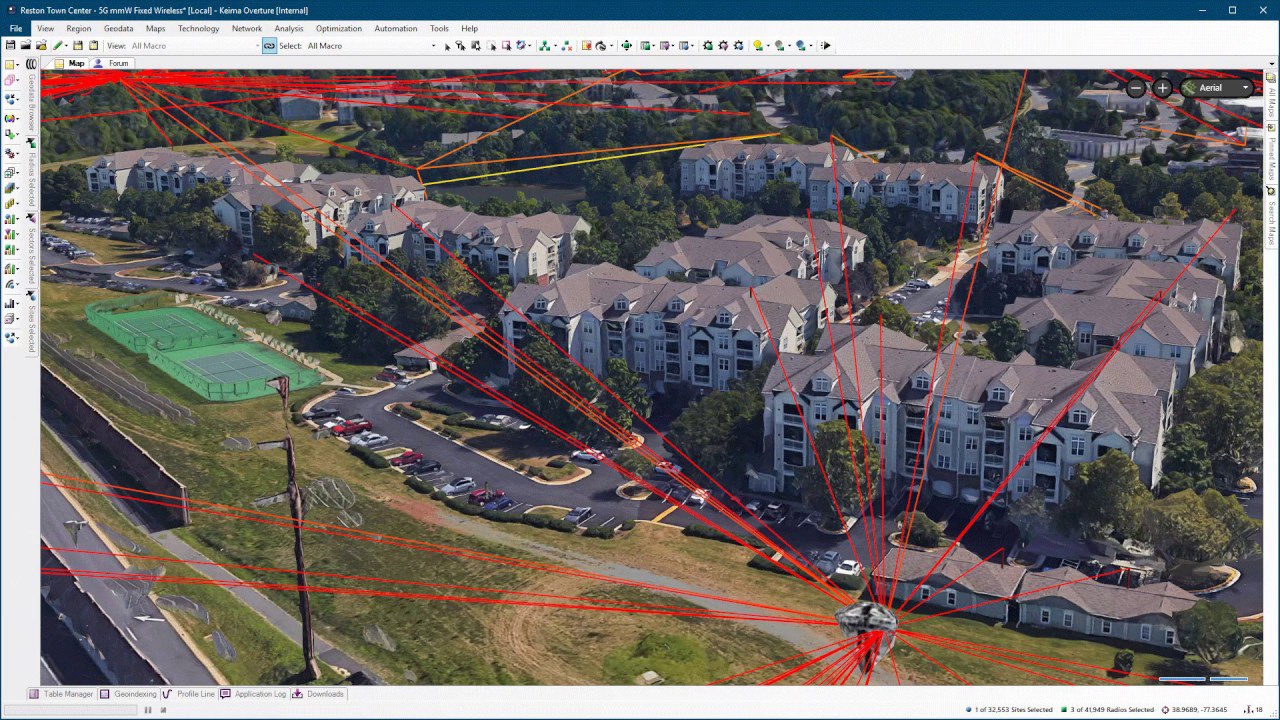Open the Technology menu
This screenshot has width=1280, height=720.
point(199,28)
